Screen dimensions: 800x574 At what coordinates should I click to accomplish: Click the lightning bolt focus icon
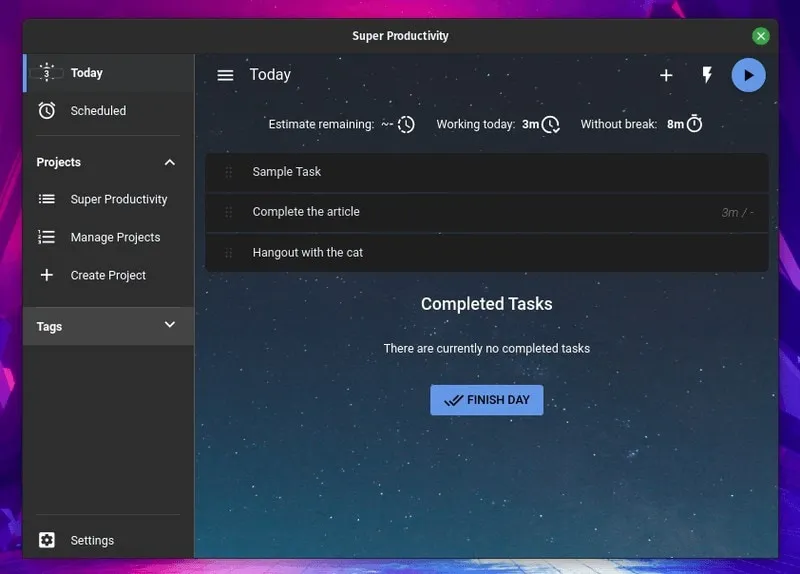[707, 75]
